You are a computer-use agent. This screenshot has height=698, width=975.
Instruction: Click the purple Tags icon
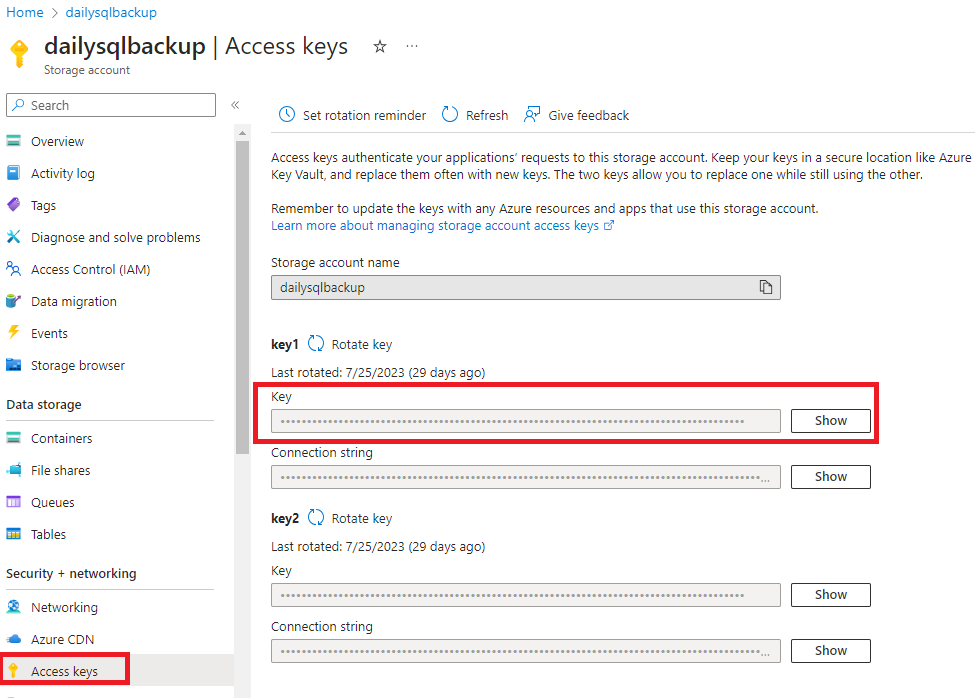coord(14,204)
